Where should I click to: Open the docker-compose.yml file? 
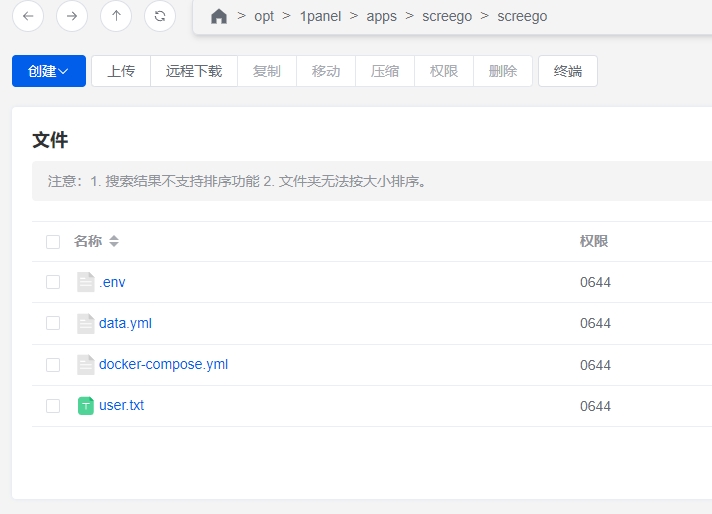[x=163, y=364]
